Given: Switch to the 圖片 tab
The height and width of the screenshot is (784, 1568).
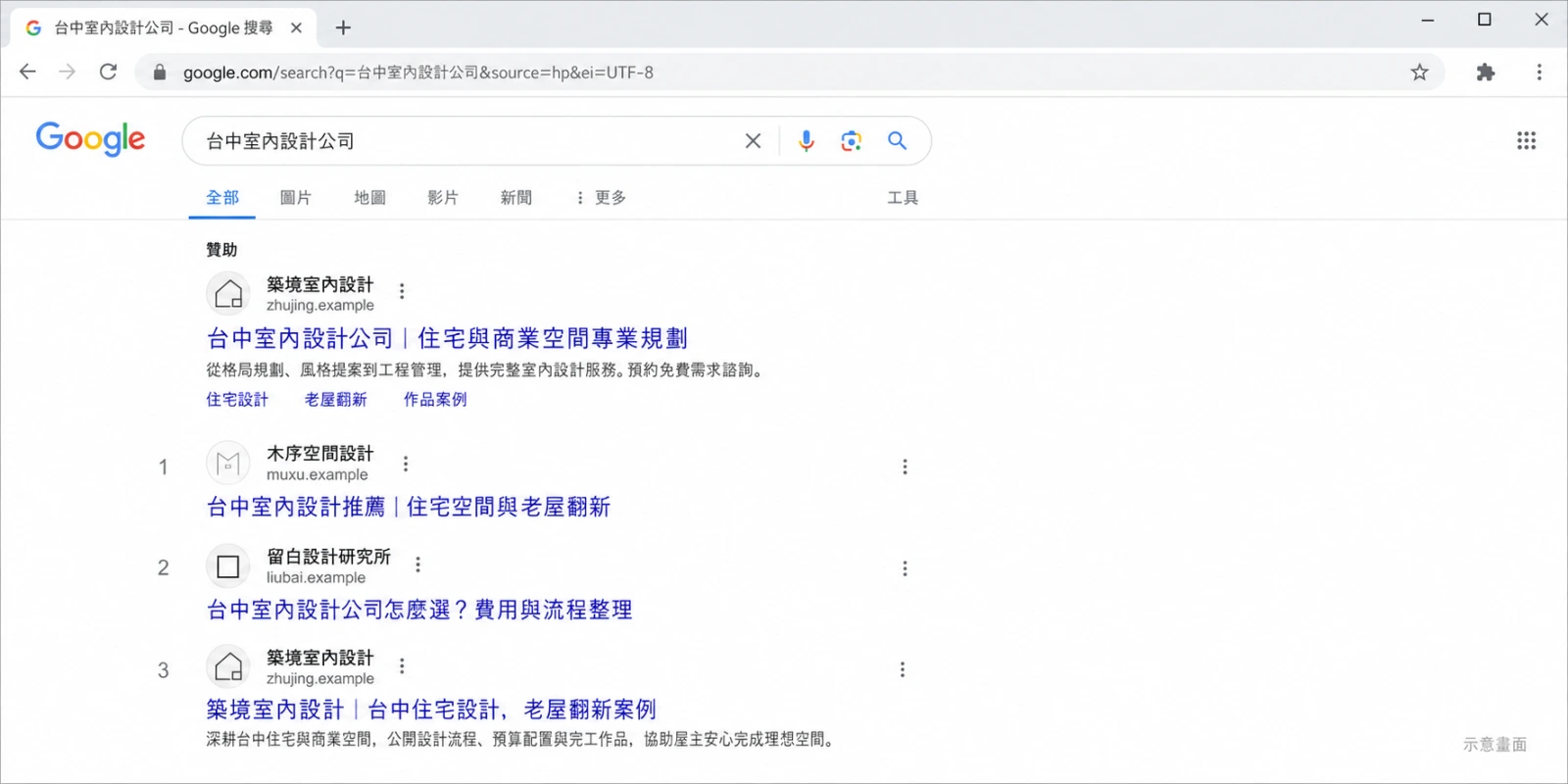Looking at the screenshot, I should point(295,198).
